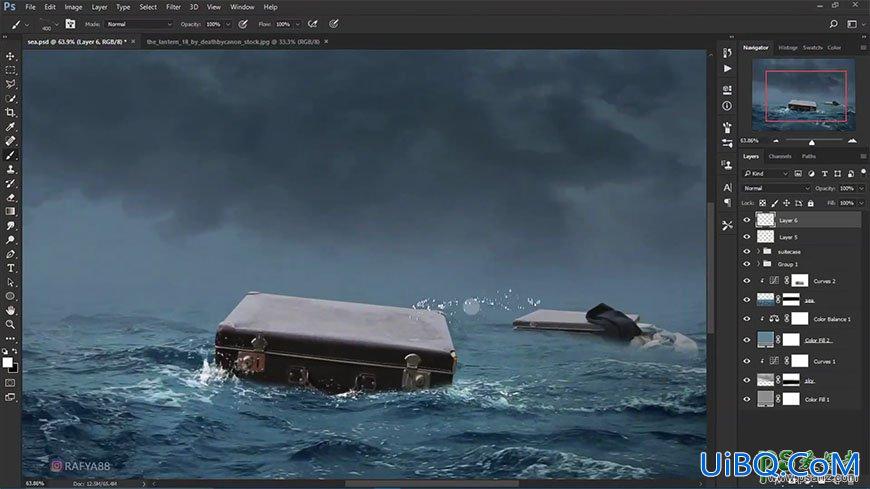870x489 pixels.
Task: Switch to the Channels tab
Action: [780, 157]
